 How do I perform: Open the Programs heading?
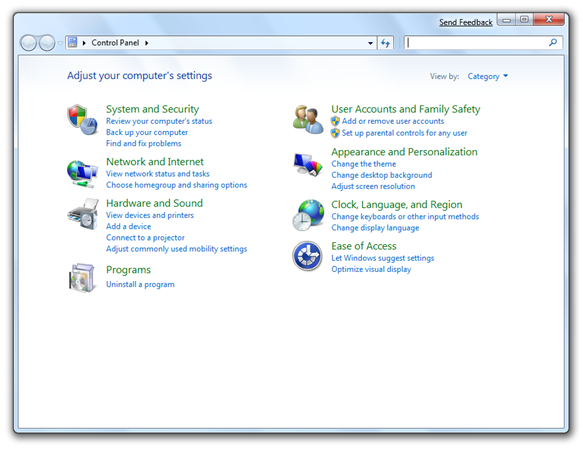(128, 270)
